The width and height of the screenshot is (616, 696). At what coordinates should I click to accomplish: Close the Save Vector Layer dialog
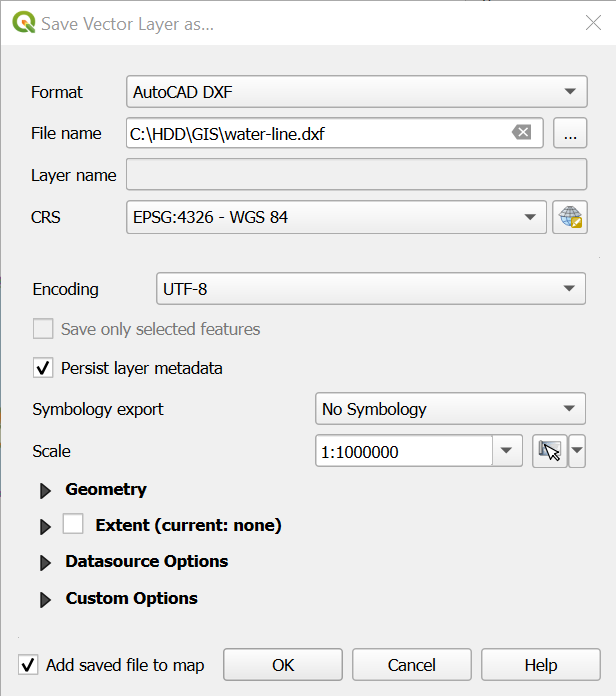point(592,23)
